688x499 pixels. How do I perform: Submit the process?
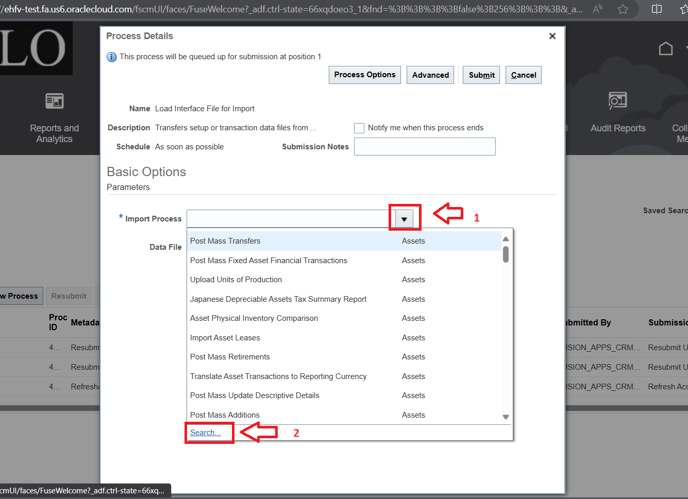[481, 75]
